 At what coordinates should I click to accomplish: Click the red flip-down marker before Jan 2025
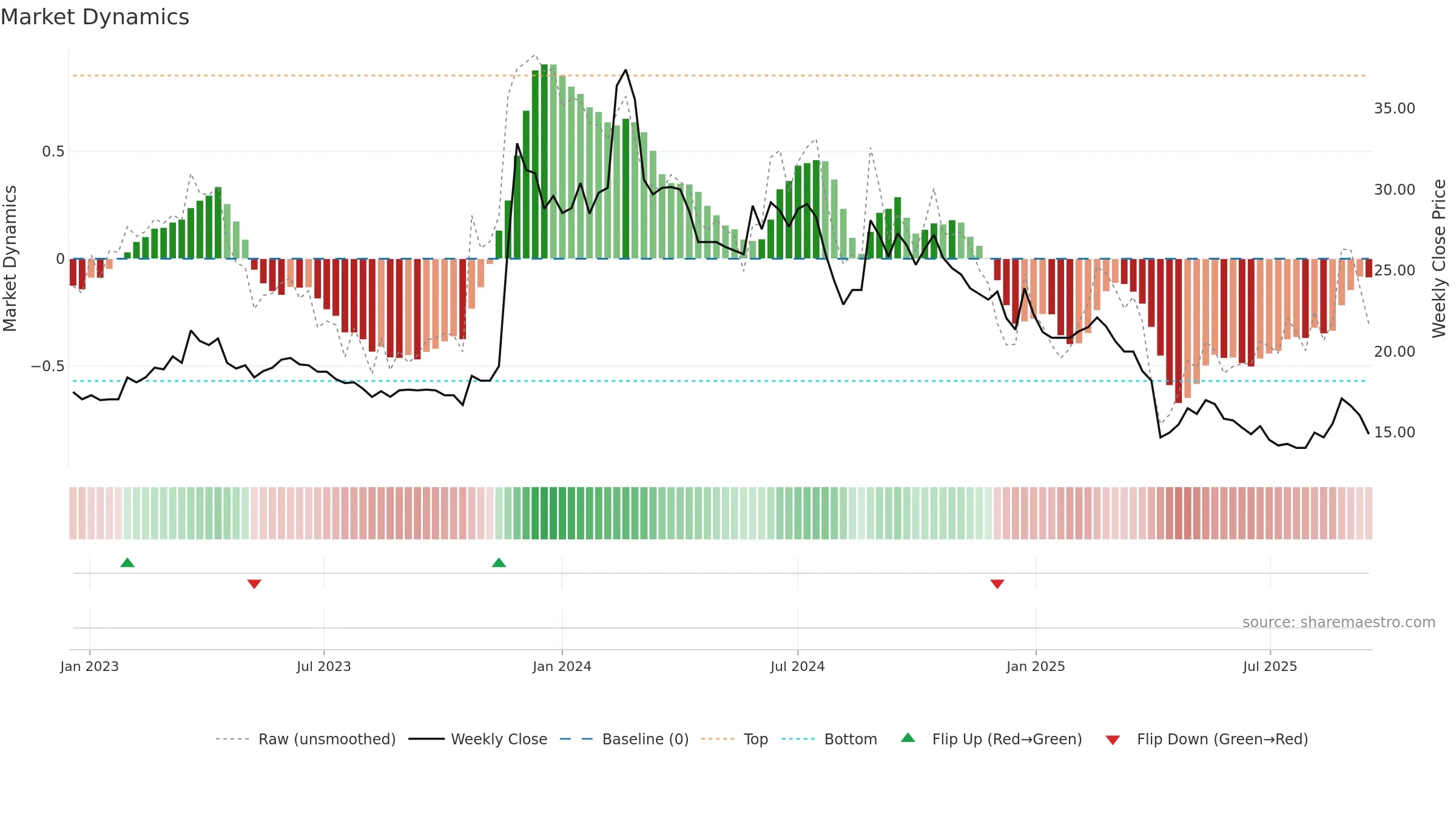(997, 584)
